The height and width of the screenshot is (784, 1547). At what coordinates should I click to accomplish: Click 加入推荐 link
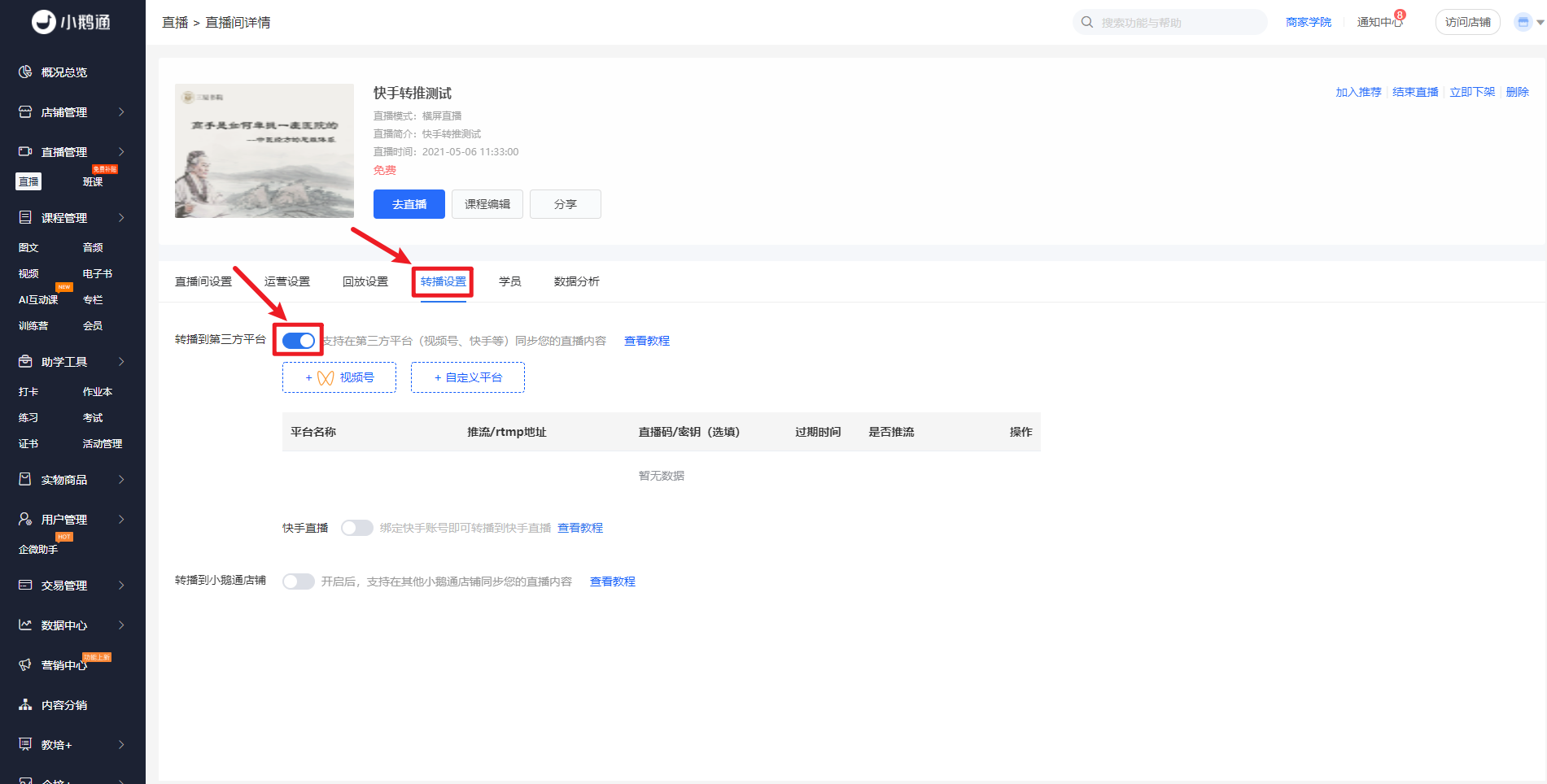click(1358, 92)
